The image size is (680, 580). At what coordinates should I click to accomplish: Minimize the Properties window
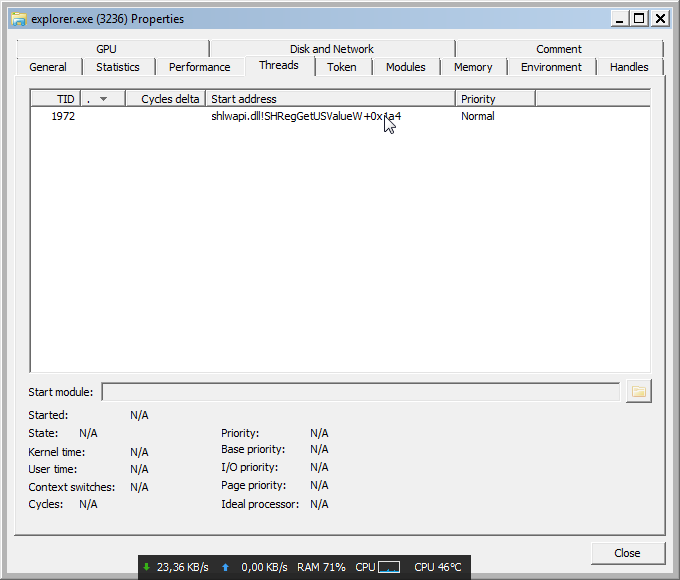tap(620, 19)
